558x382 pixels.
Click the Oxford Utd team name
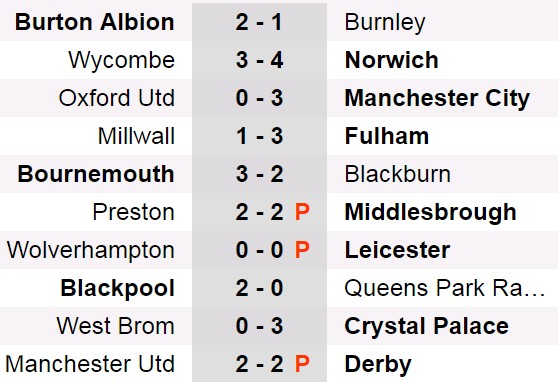click(x=117, y=98)
